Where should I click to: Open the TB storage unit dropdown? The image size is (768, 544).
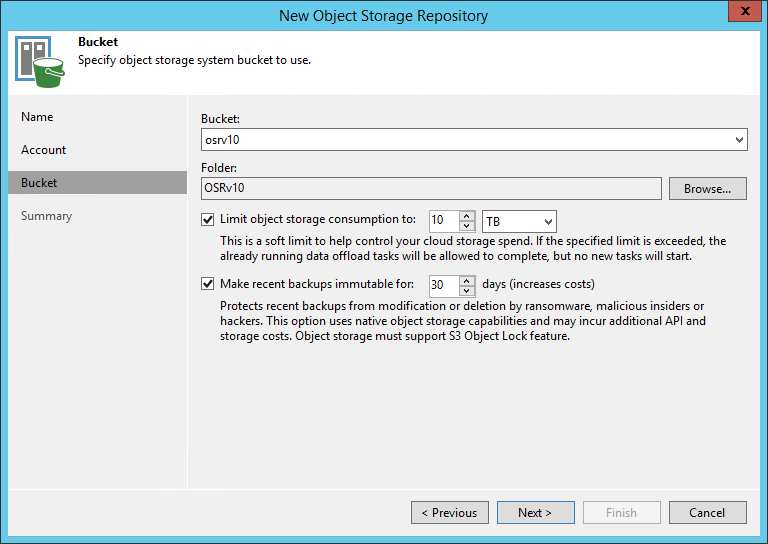pyautogui.click(x=546, y=221)
